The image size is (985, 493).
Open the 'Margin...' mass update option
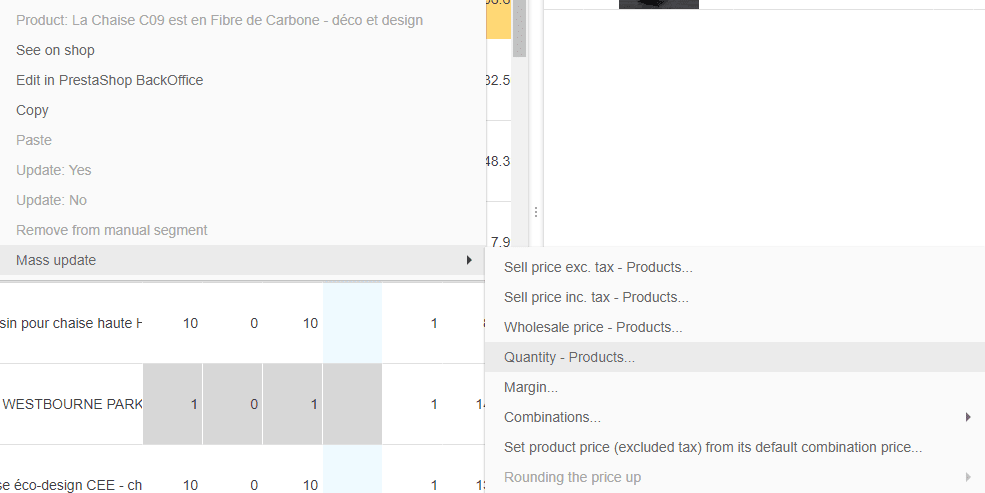click(531, 387)
